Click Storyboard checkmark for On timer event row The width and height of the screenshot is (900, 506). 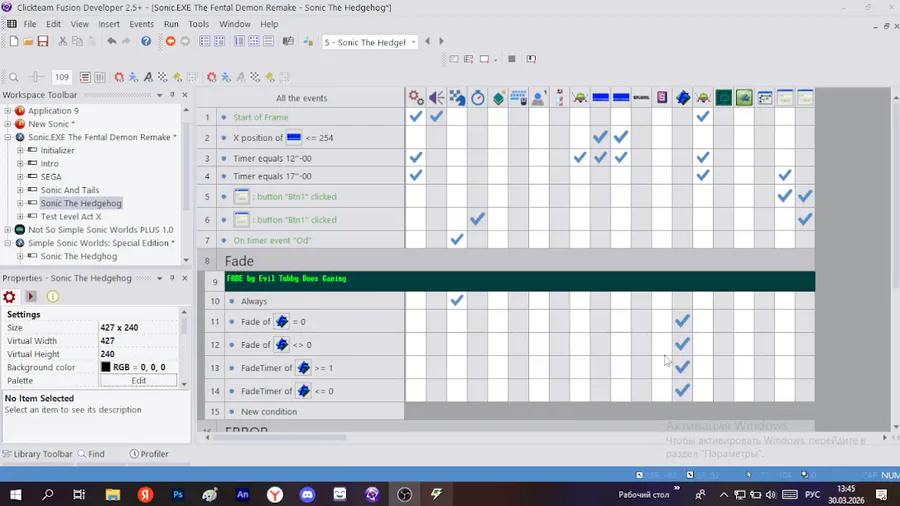(457, 240)
